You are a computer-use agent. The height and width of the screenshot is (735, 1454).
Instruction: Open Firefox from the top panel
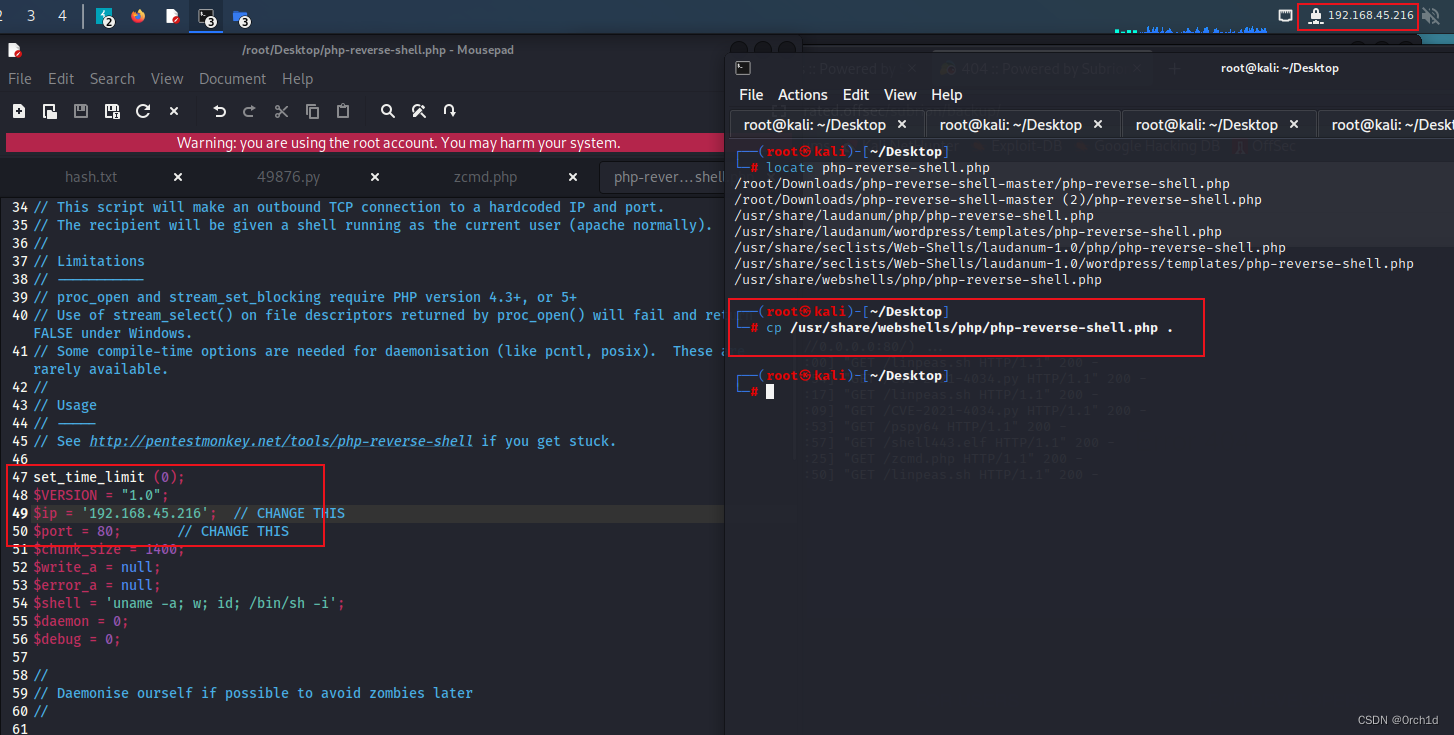pos(138,16)
